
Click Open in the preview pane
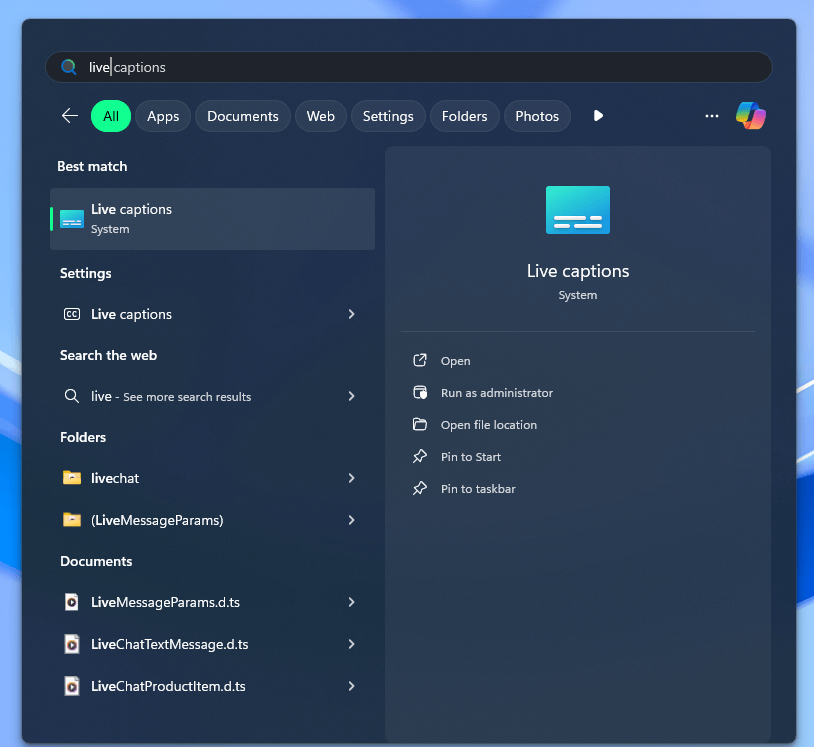(455, 361)
